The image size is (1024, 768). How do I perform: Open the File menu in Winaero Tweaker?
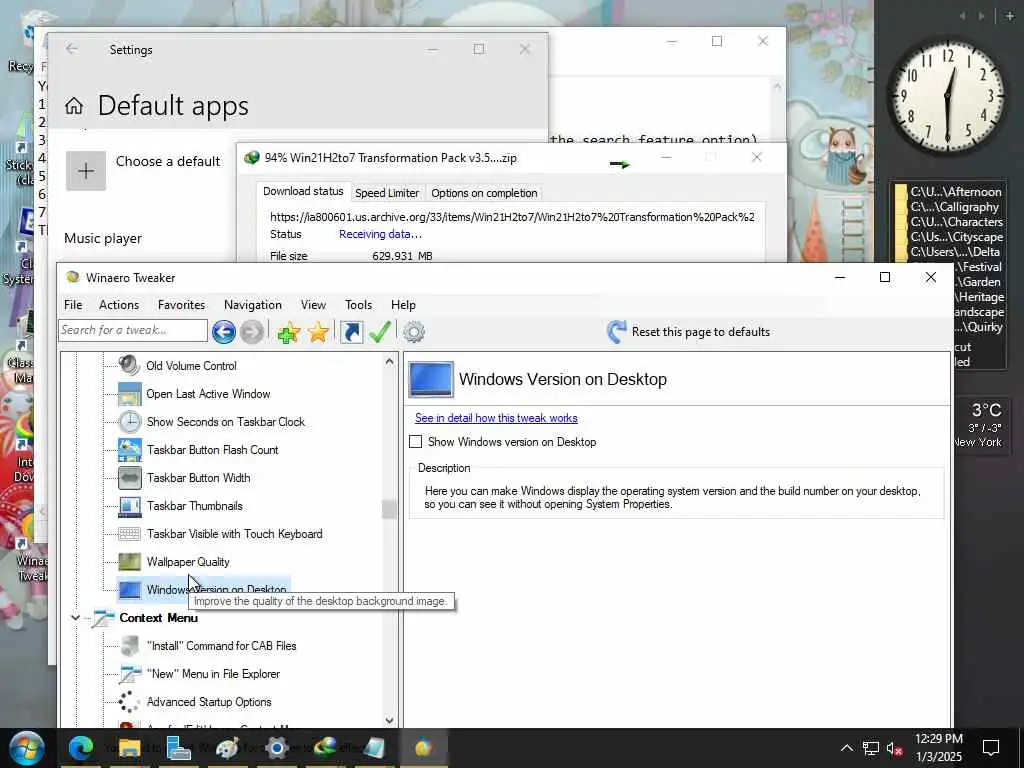73,305
